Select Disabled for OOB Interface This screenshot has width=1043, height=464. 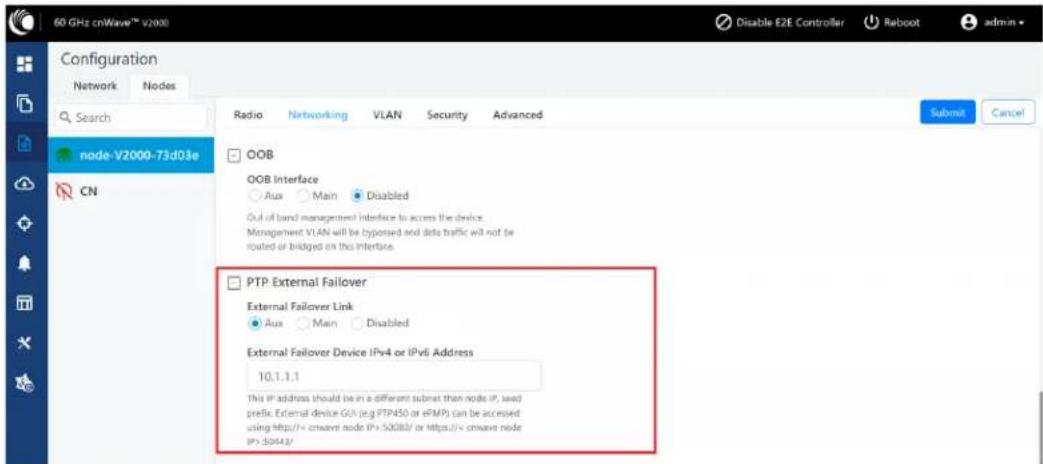tap(358, 196)
